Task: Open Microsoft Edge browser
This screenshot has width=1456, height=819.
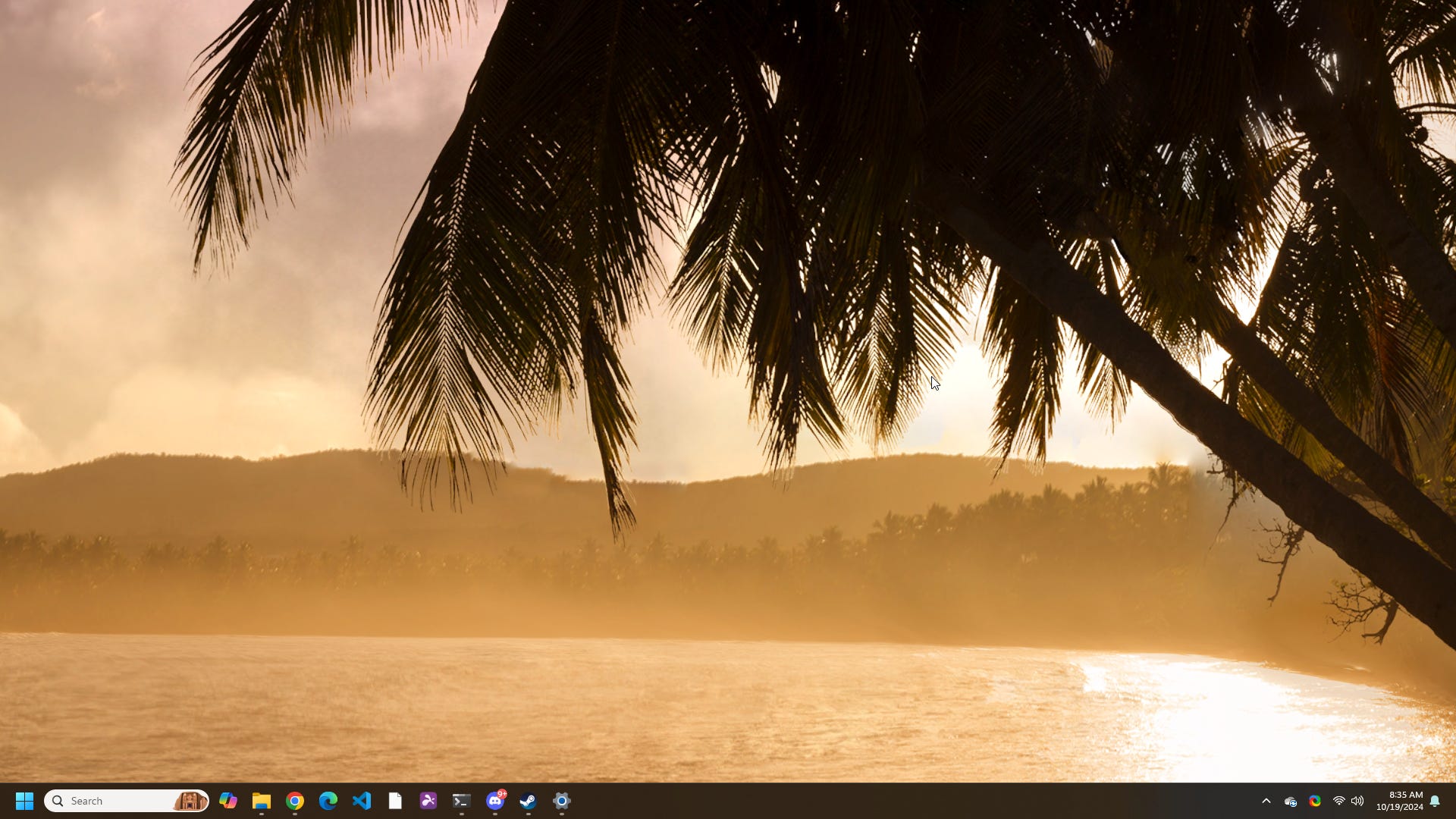Action: pos(328,801)
